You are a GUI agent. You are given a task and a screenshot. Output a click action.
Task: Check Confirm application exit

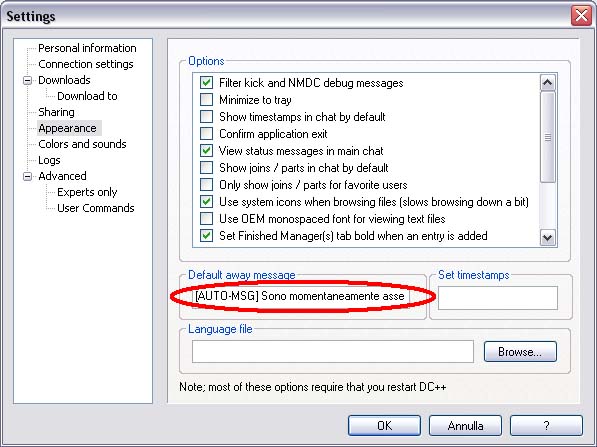point(206,134)
